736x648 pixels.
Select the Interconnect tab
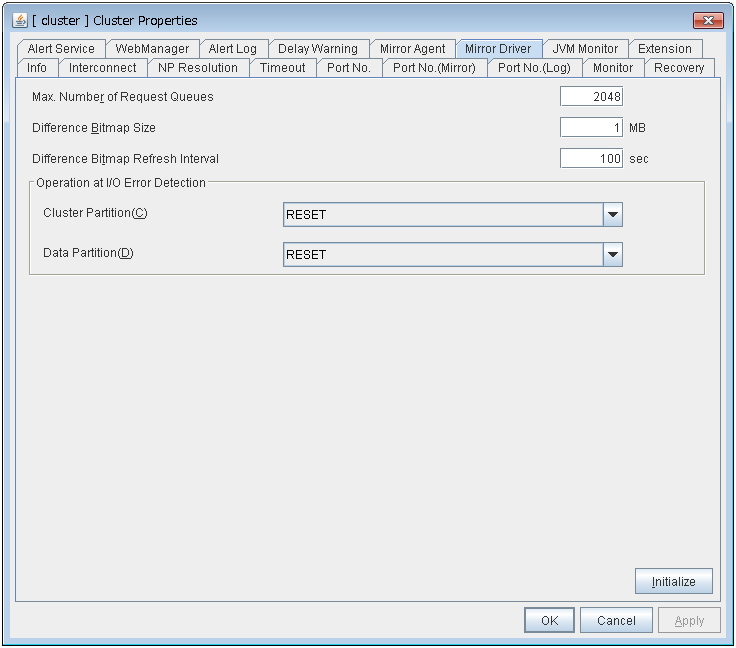click(102, 68)
